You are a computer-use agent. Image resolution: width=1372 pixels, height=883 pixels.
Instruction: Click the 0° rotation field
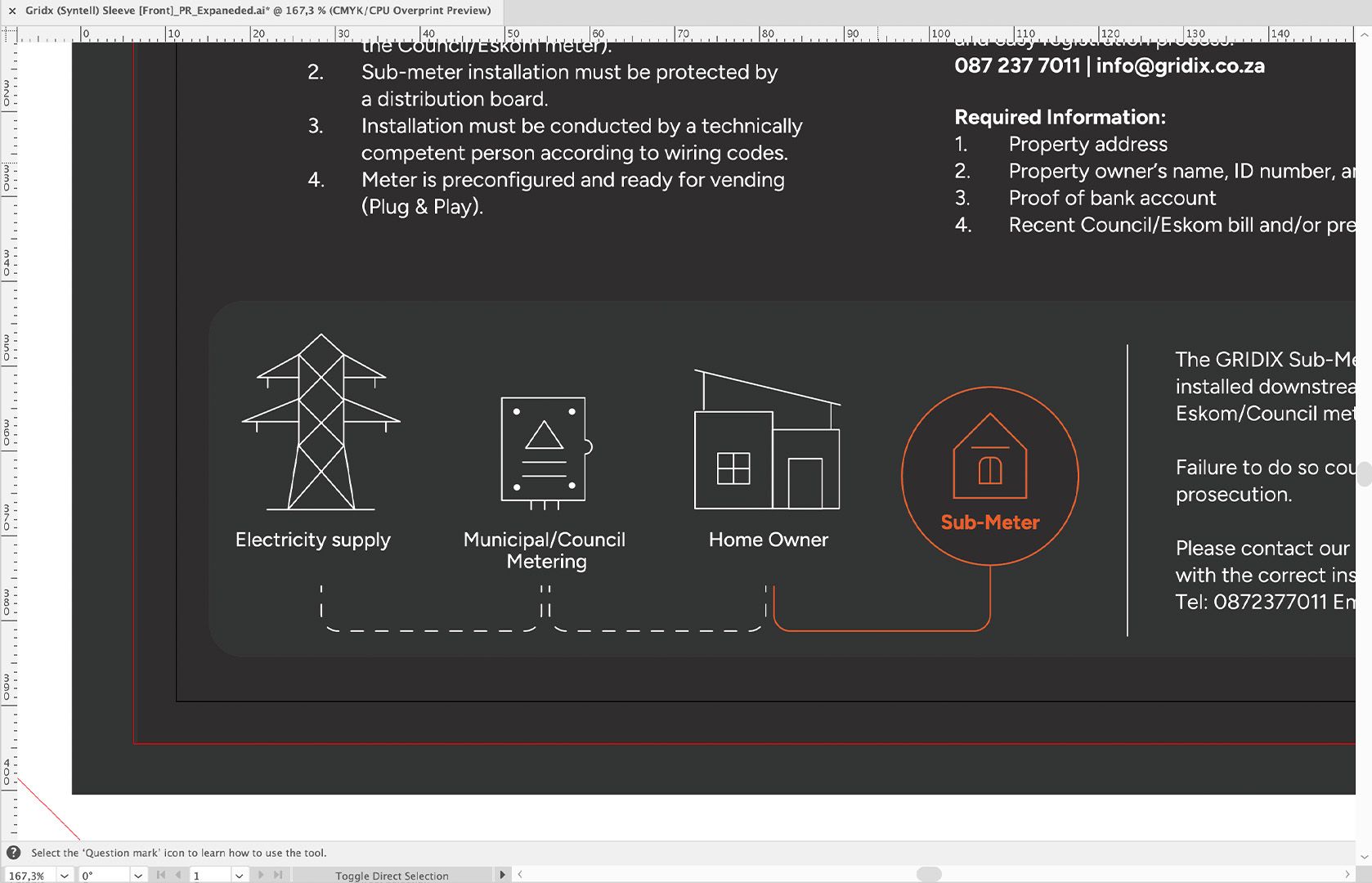pos(103,876)
